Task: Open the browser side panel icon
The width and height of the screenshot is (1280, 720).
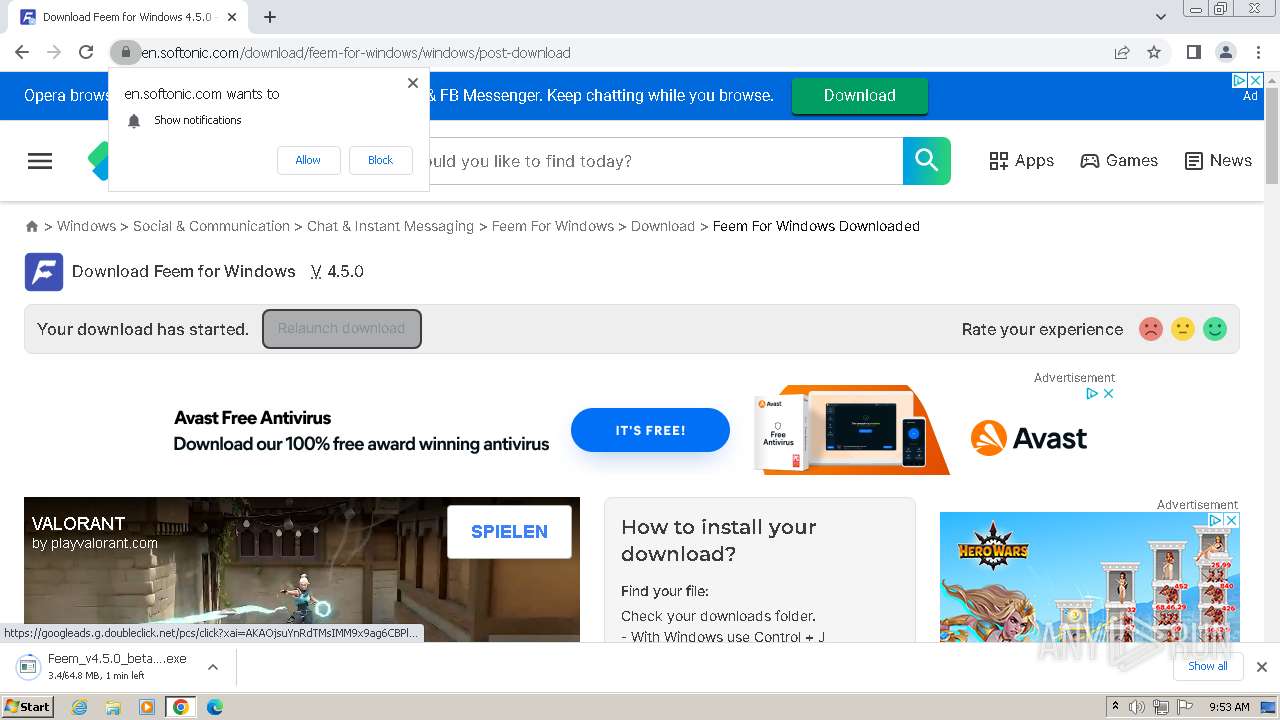Action: pos(1193,52)
